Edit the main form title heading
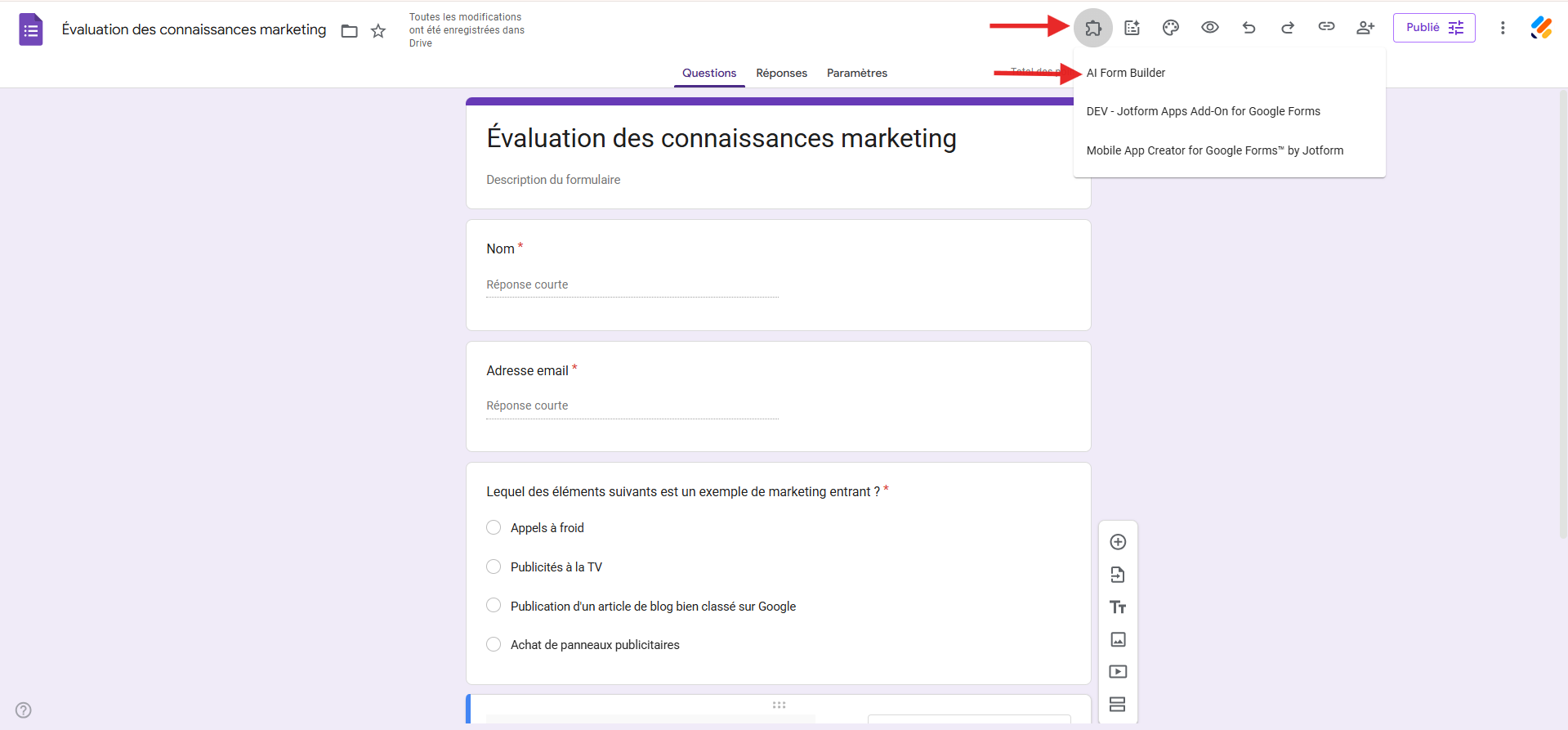1568x730 pixels. click(721, 138)
